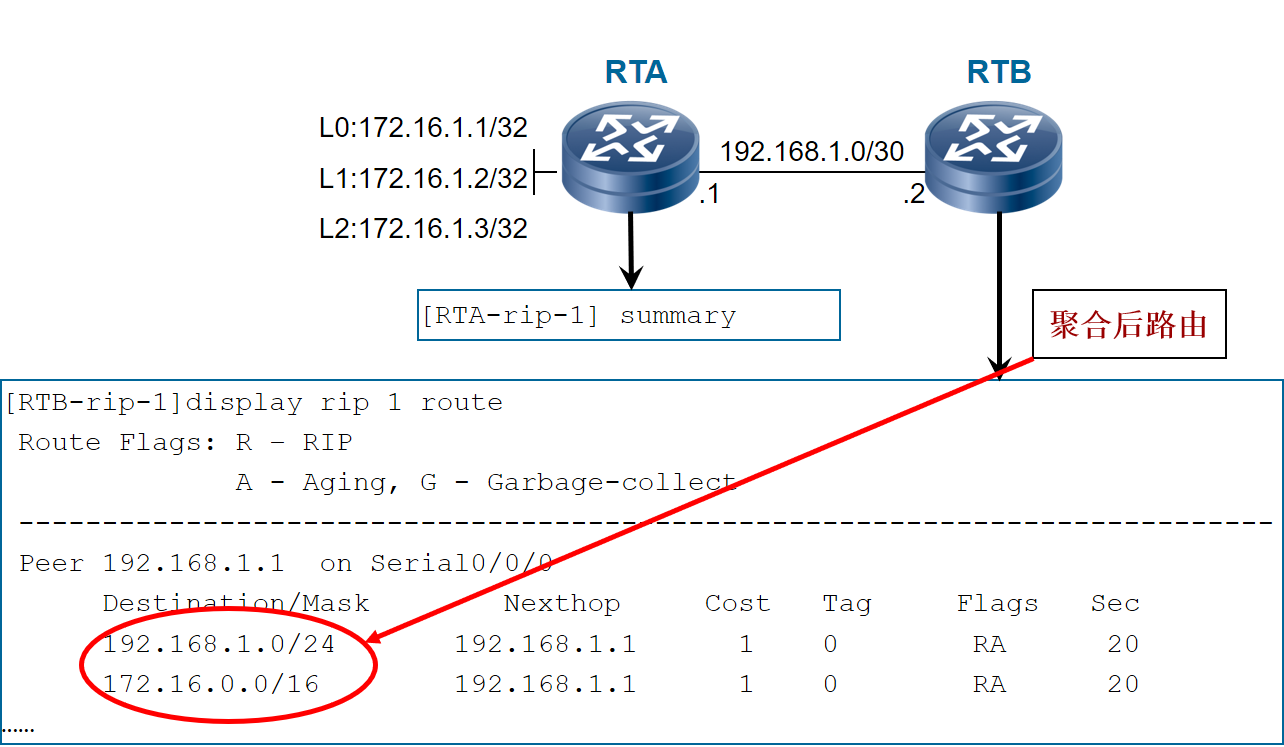Click the RA flag in the 192.168.1.0/24 row
This screenshot has height=747, width=1284.
(989, 644)
